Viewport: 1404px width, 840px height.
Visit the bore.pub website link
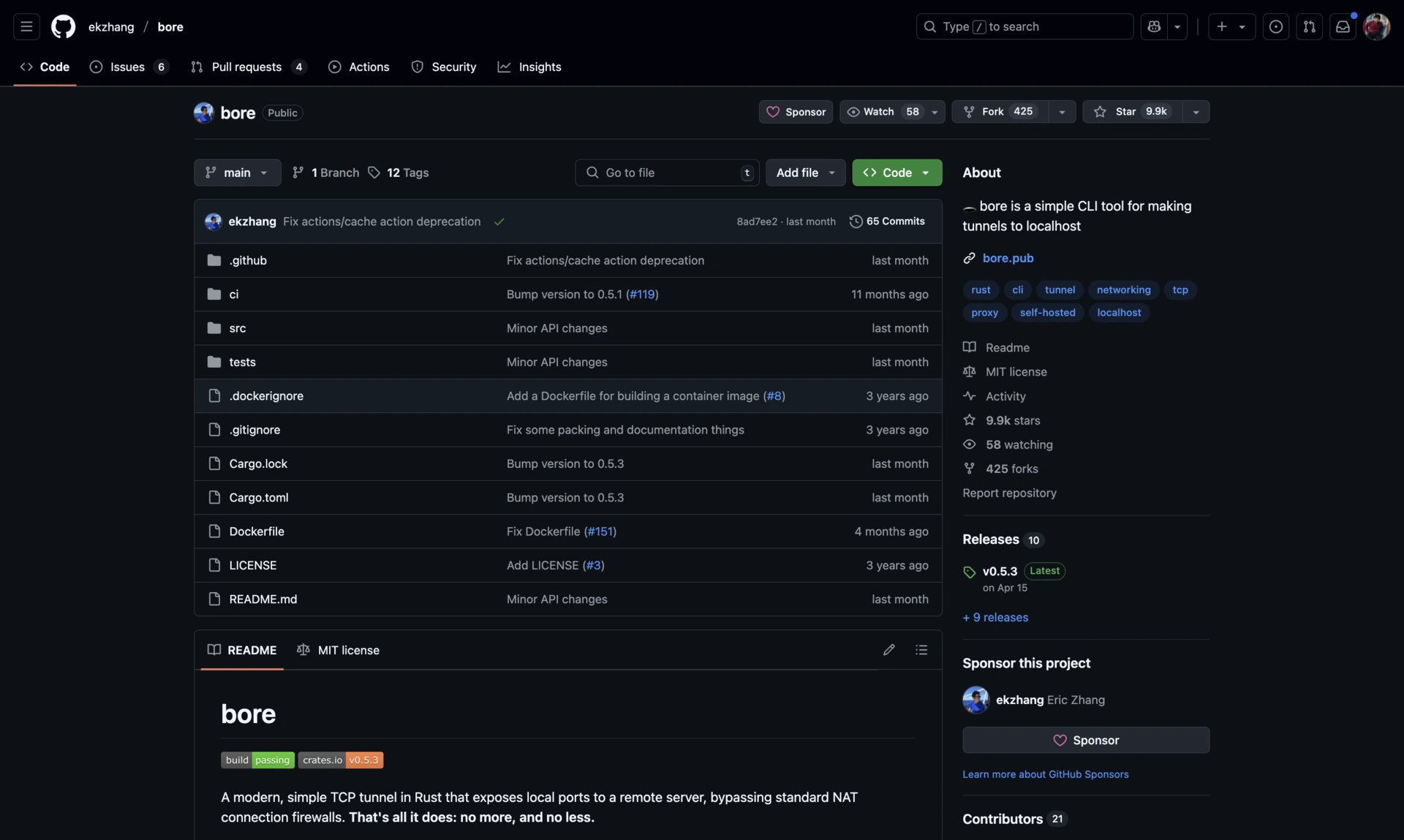[x=1008, y=258]
